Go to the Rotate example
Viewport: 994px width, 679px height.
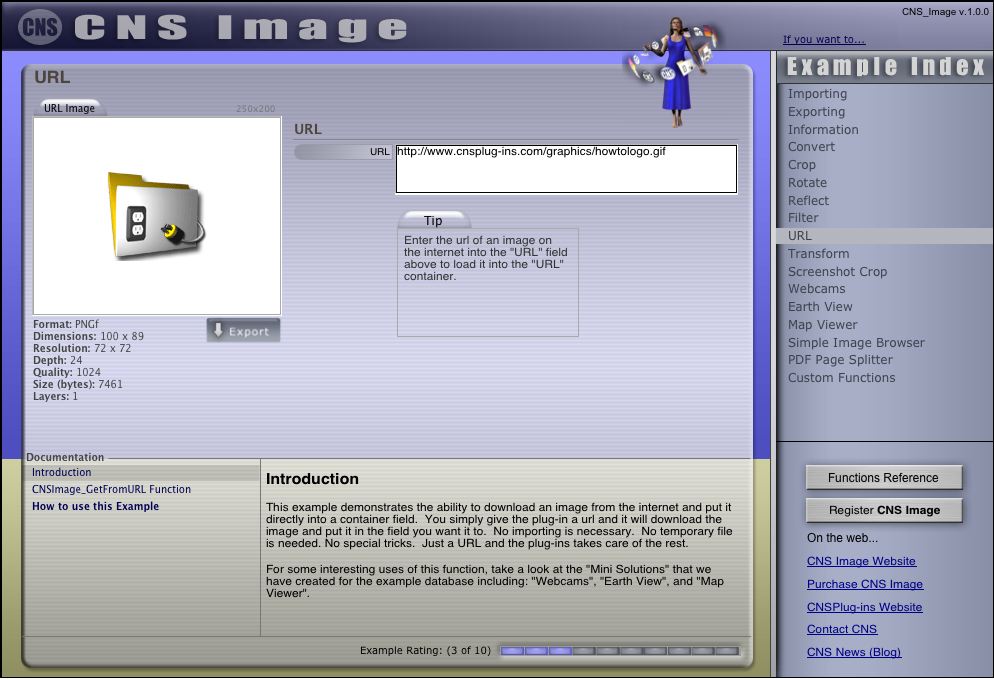tap(807, 183)
